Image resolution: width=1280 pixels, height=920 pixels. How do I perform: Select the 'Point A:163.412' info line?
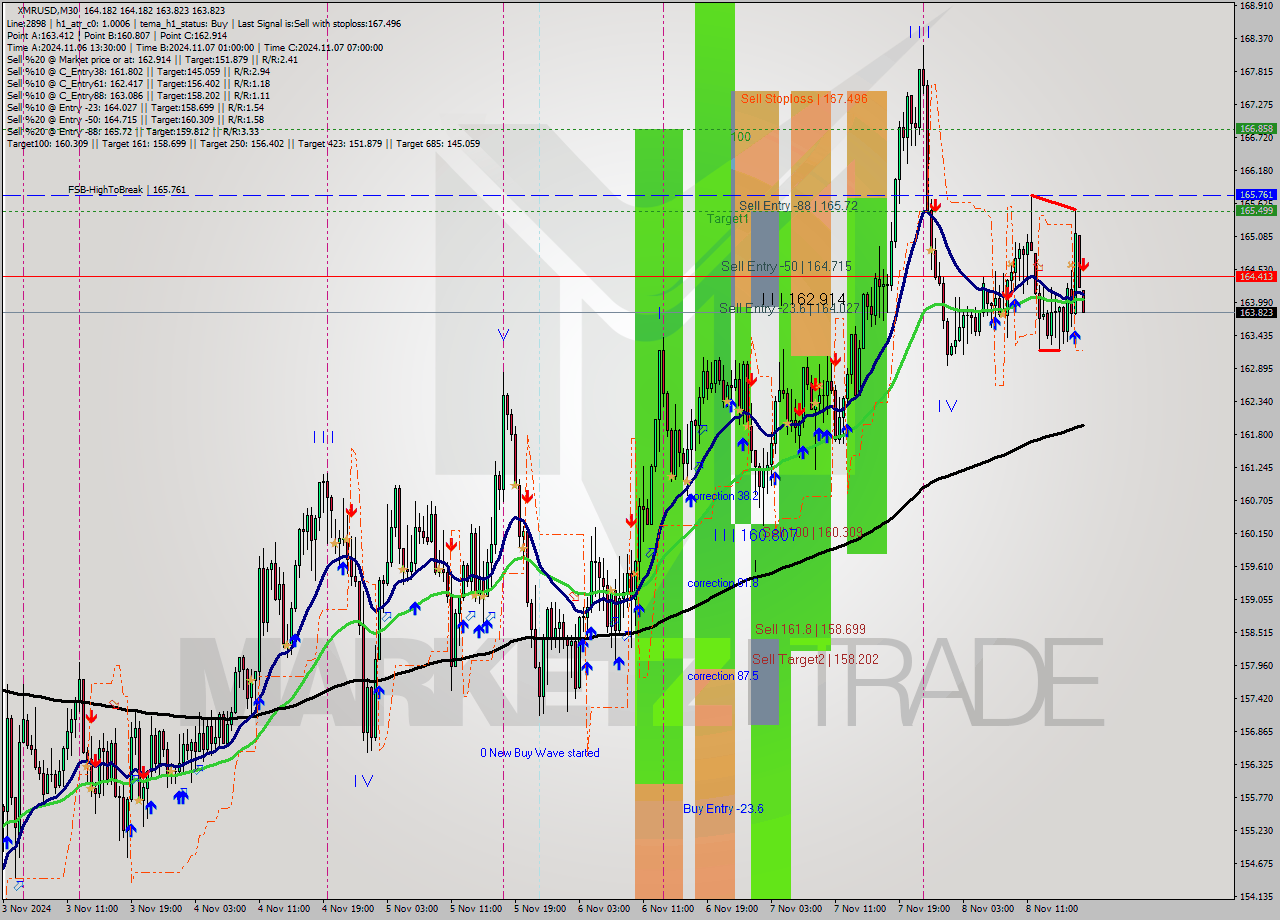118,35
